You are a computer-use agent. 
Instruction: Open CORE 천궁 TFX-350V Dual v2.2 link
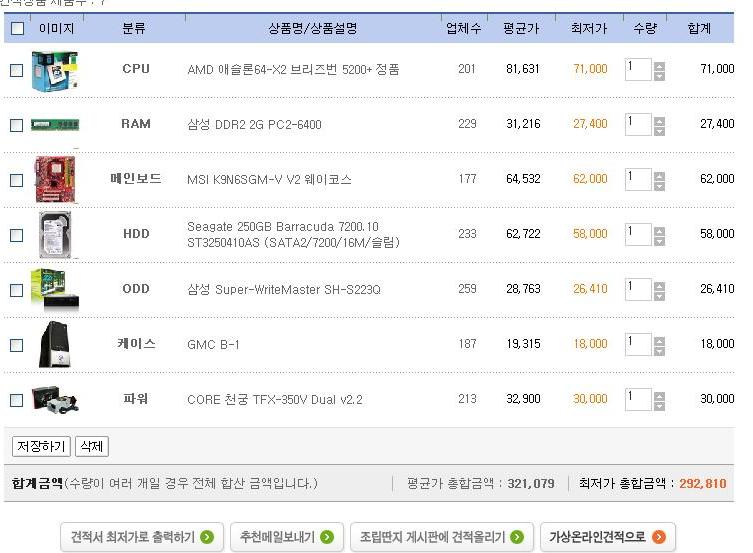click(275, 399)
